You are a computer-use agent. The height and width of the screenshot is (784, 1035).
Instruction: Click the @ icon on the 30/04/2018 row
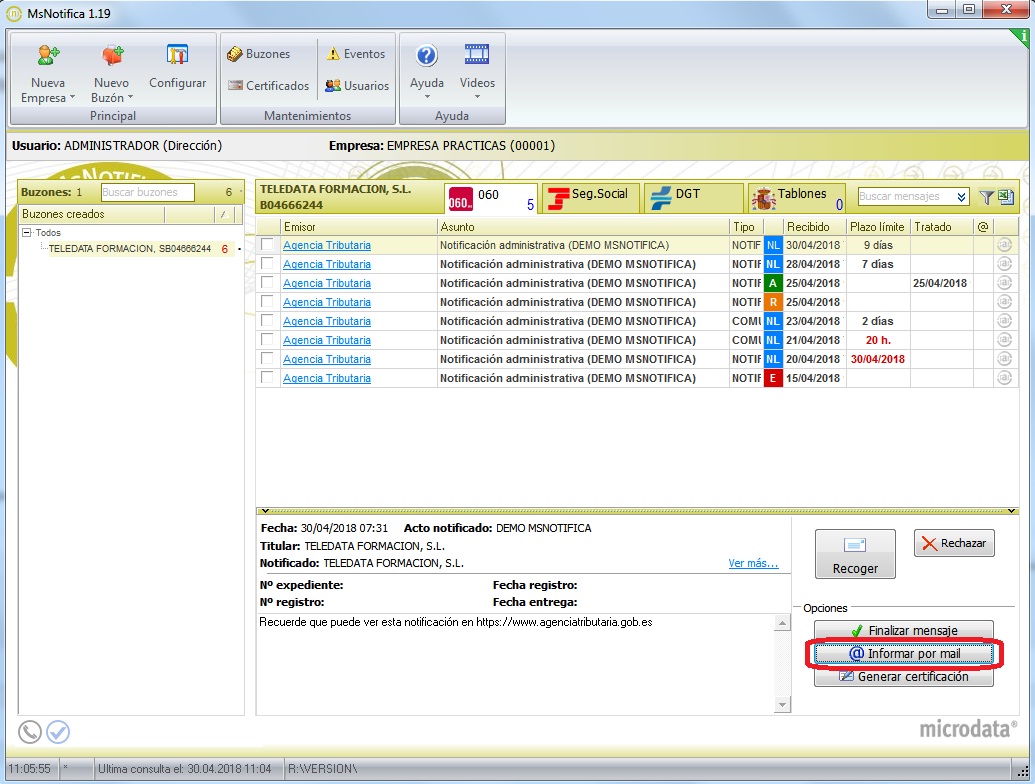pos(1005,245)
